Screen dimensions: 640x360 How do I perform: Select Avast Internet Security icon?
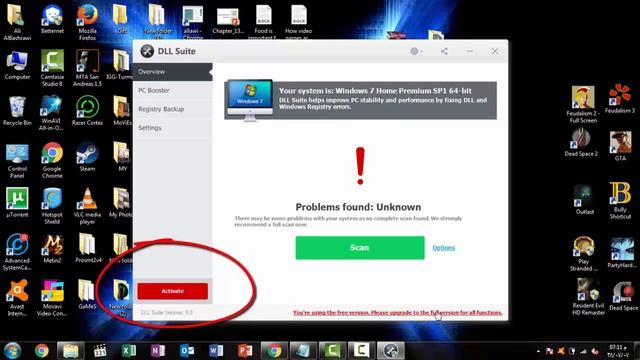(17, 298)
